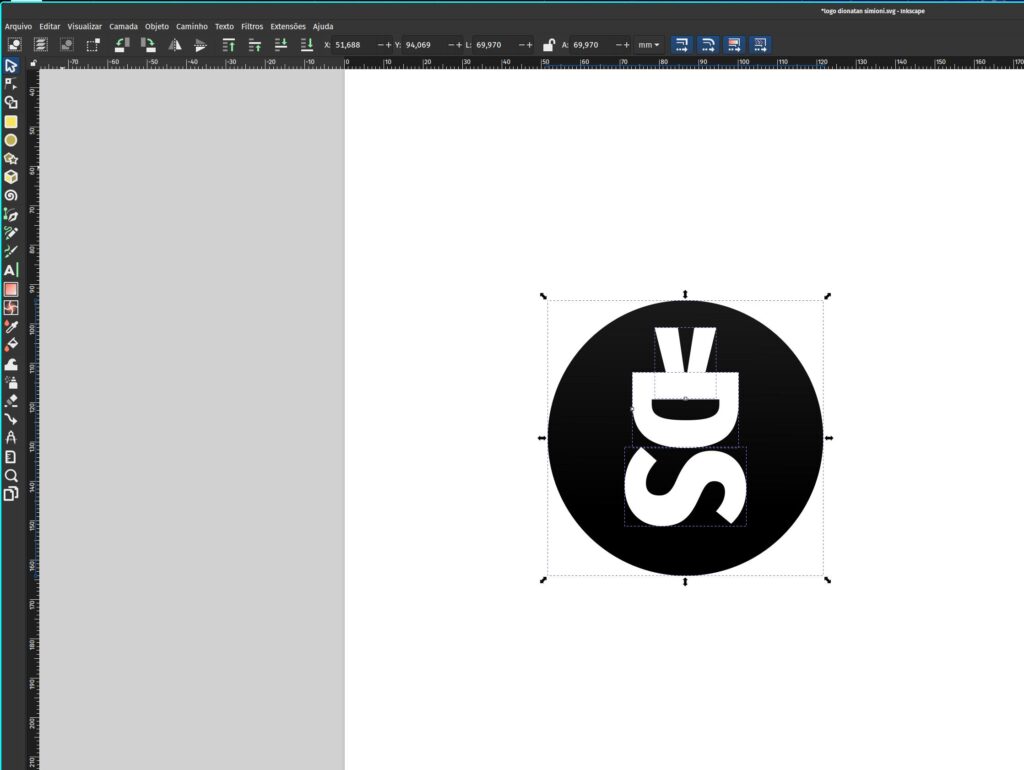
Task: Rotate the selection 90 degrees clockwise
Action: [148, 44]
